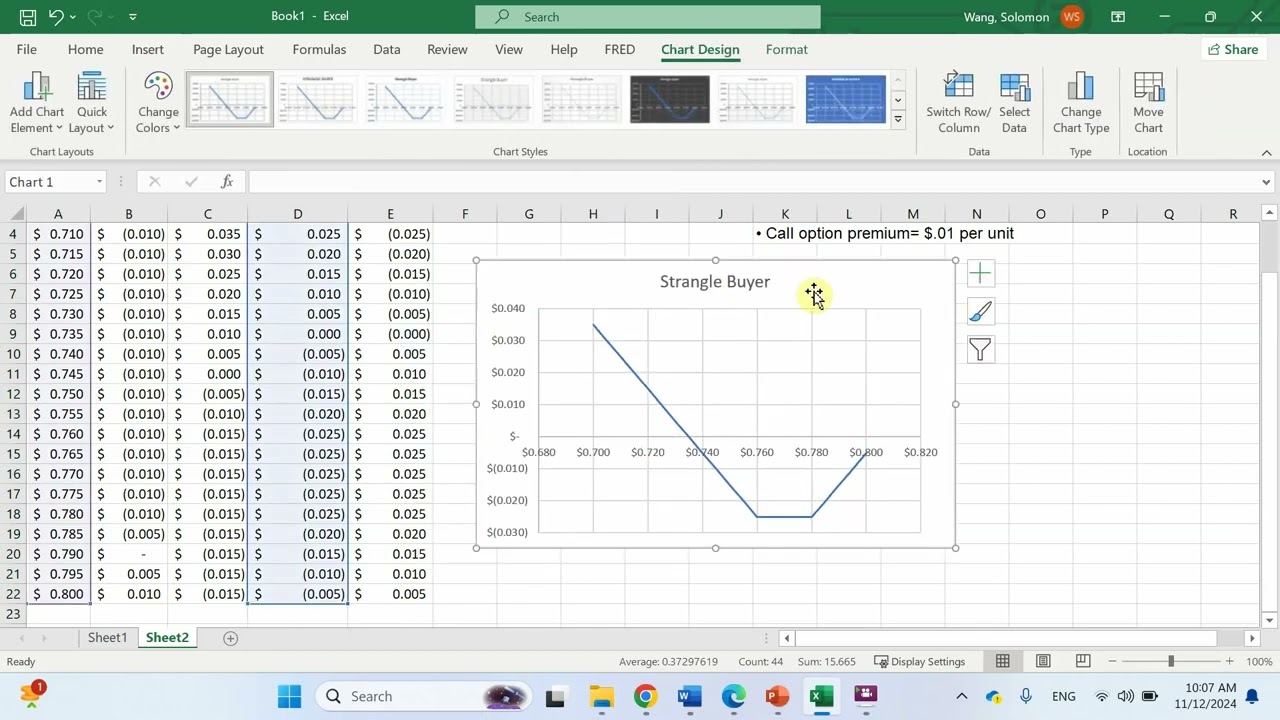Click Insert Function fx icon
Screen dimensions: 1280x720
coord(227,182)
